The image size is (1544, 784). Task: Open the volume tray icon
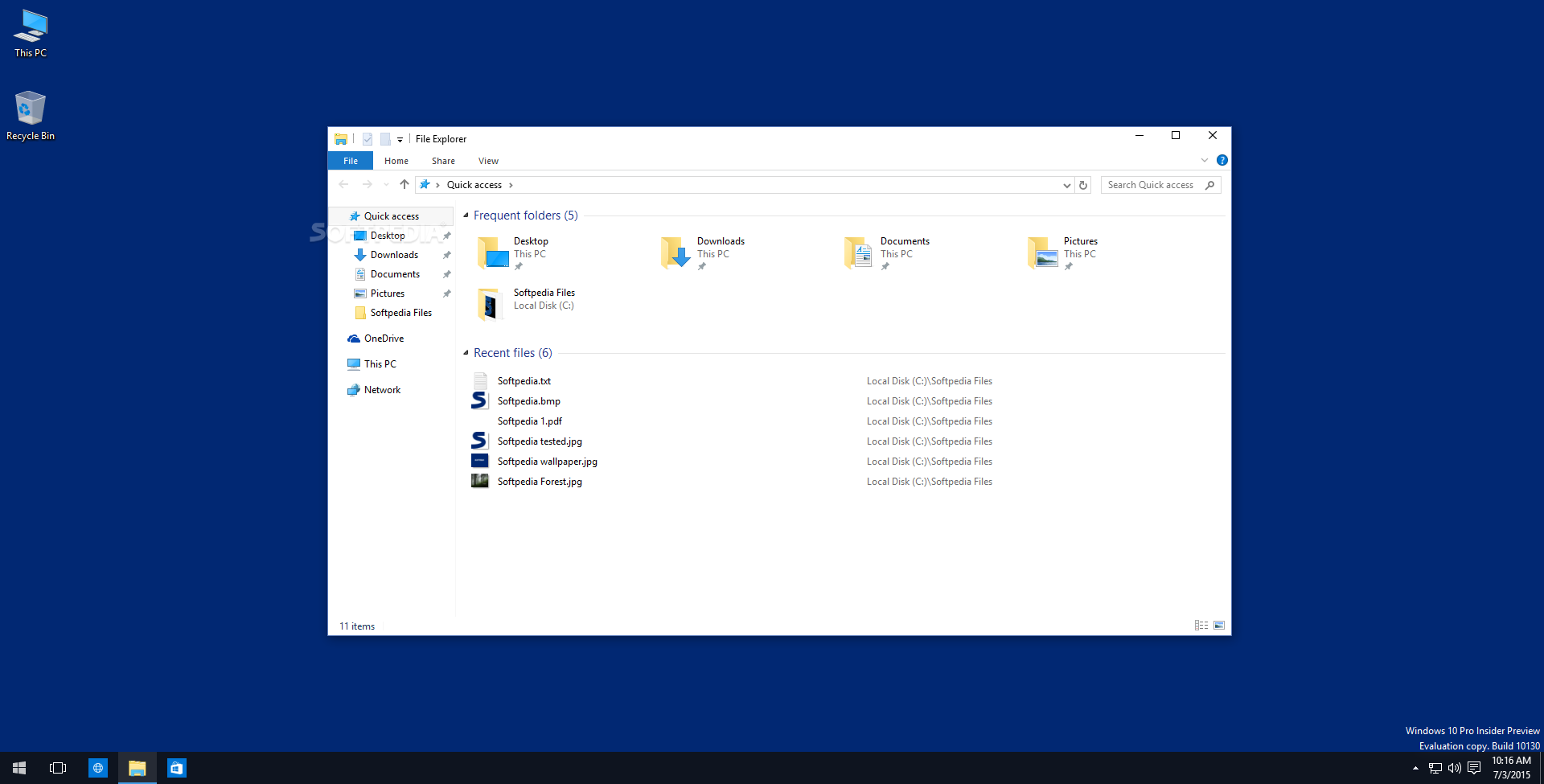tap(1455, 768)
